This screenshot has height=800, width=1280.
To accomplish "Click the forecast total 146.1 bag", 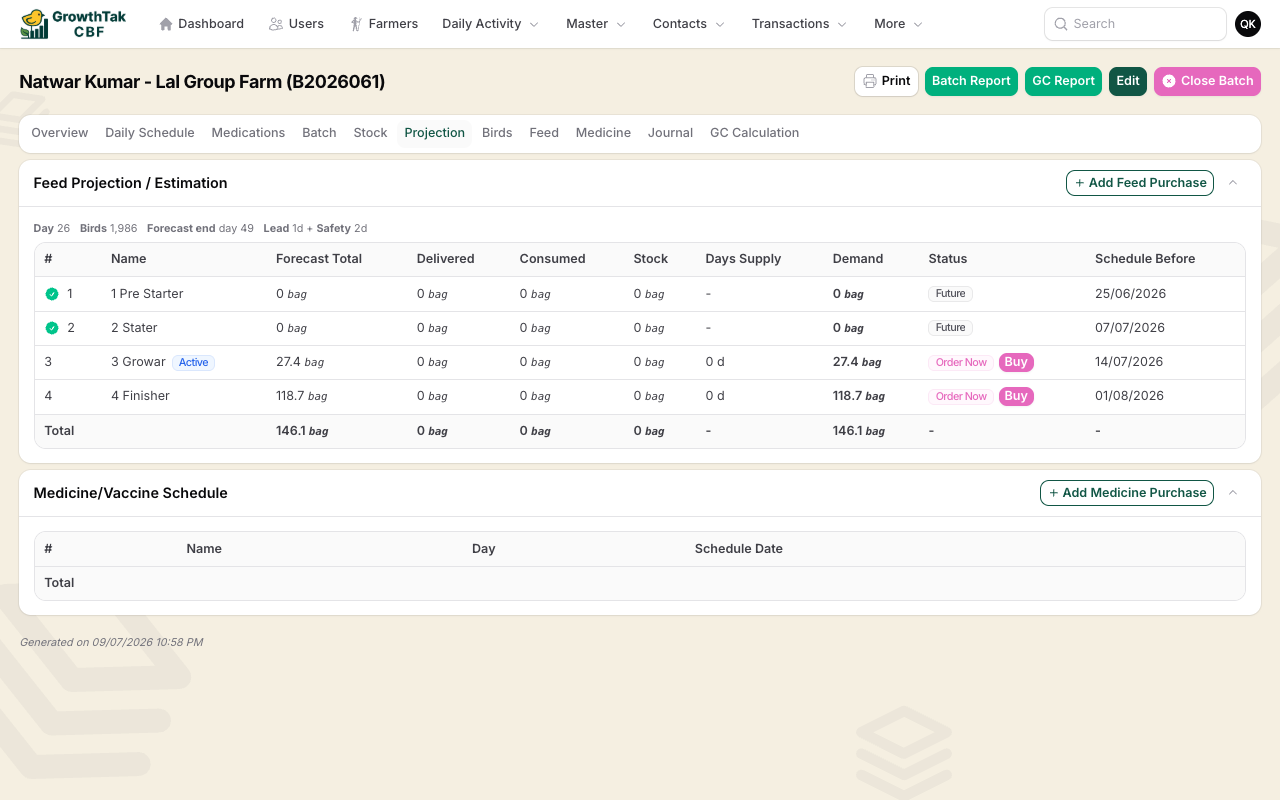I will click(x=302, y=431).
